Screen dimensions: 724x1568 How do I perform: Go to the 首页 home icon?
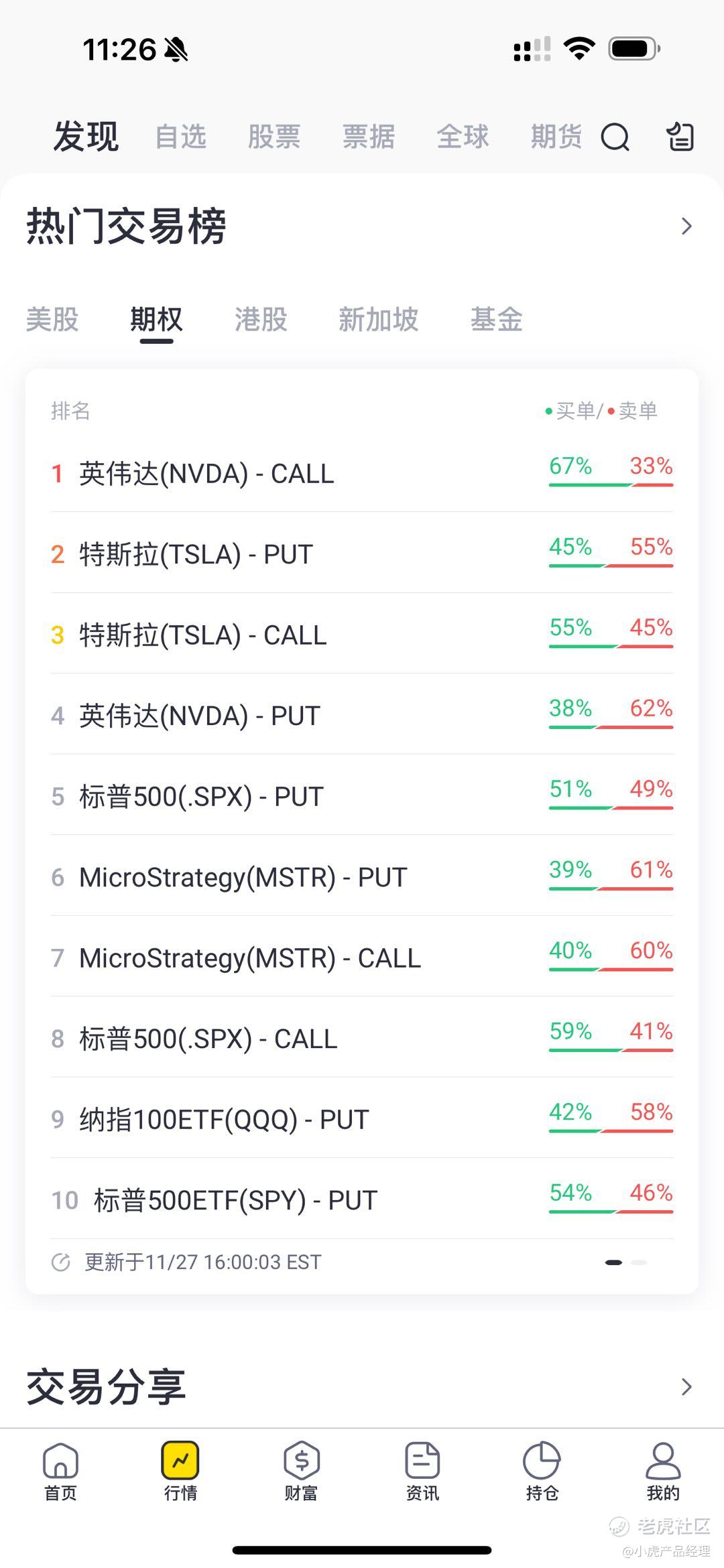[x=60, y=1471]
